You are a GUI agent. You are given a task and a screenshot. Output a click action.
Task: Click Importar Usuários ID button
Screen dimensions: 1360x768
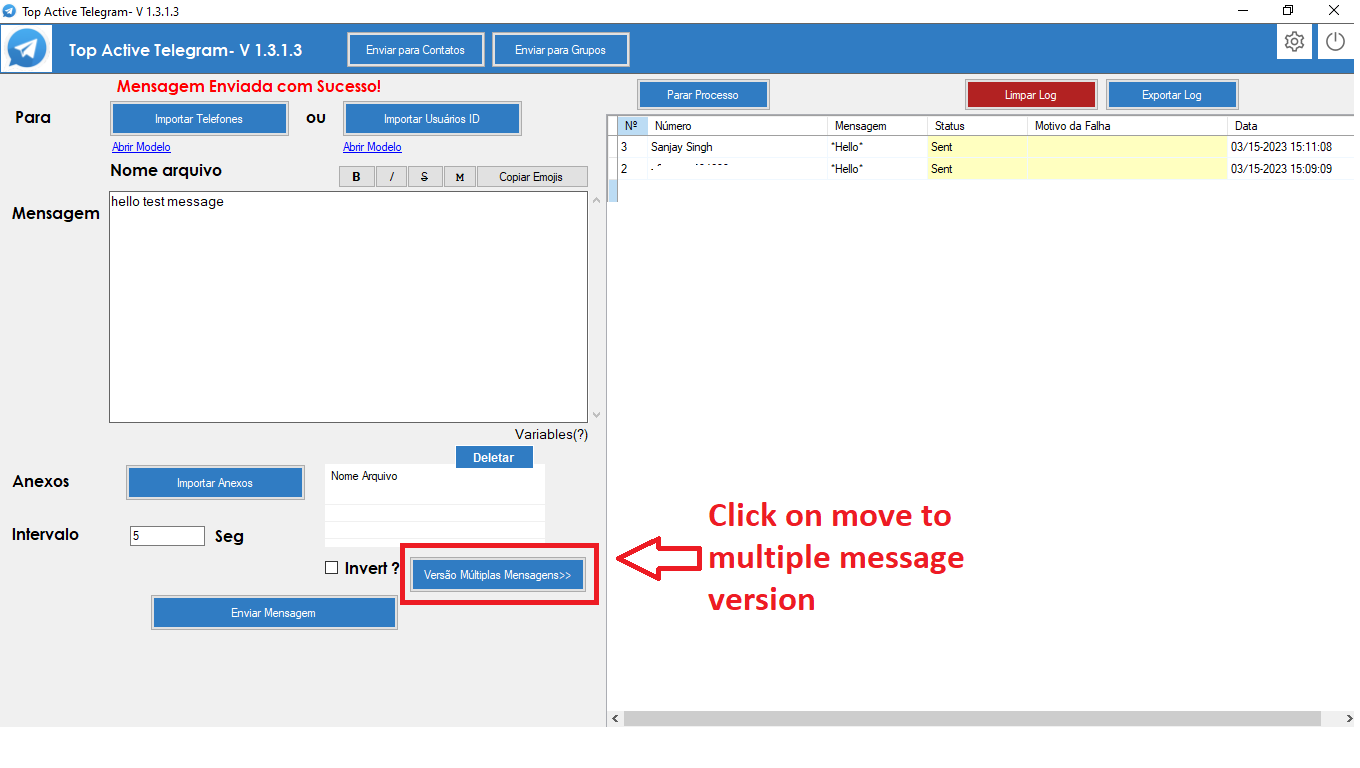click(x=432, y=119)
